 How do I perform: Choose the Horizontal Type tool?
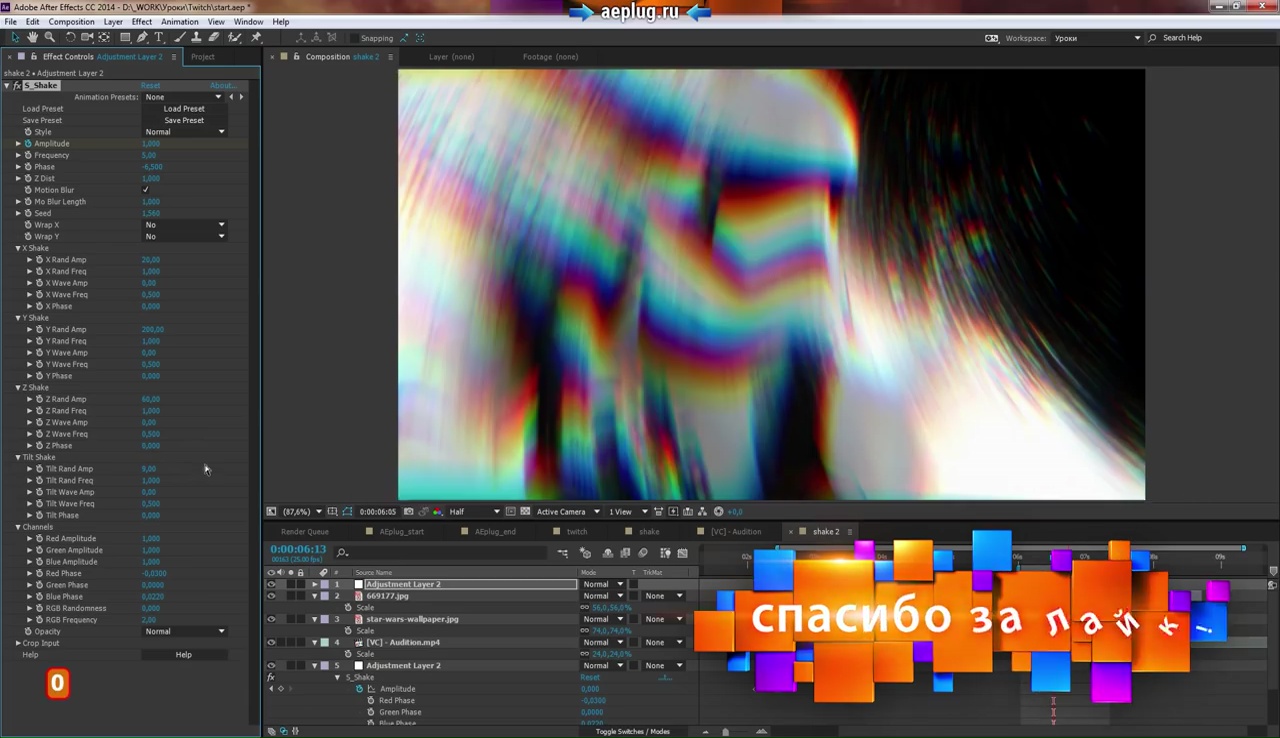pos(159,38)
